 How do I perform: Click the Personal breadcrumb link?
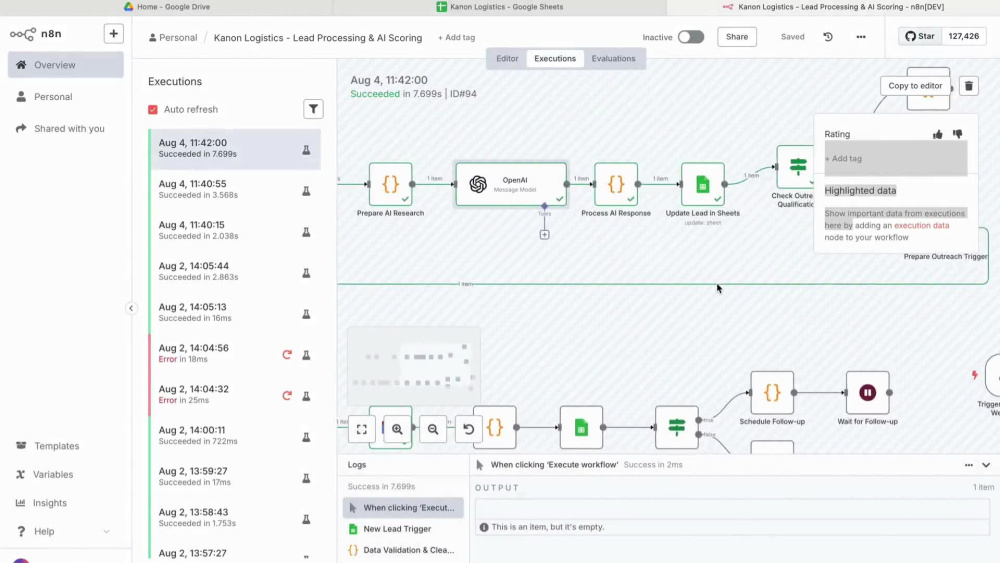click(173, 38)
